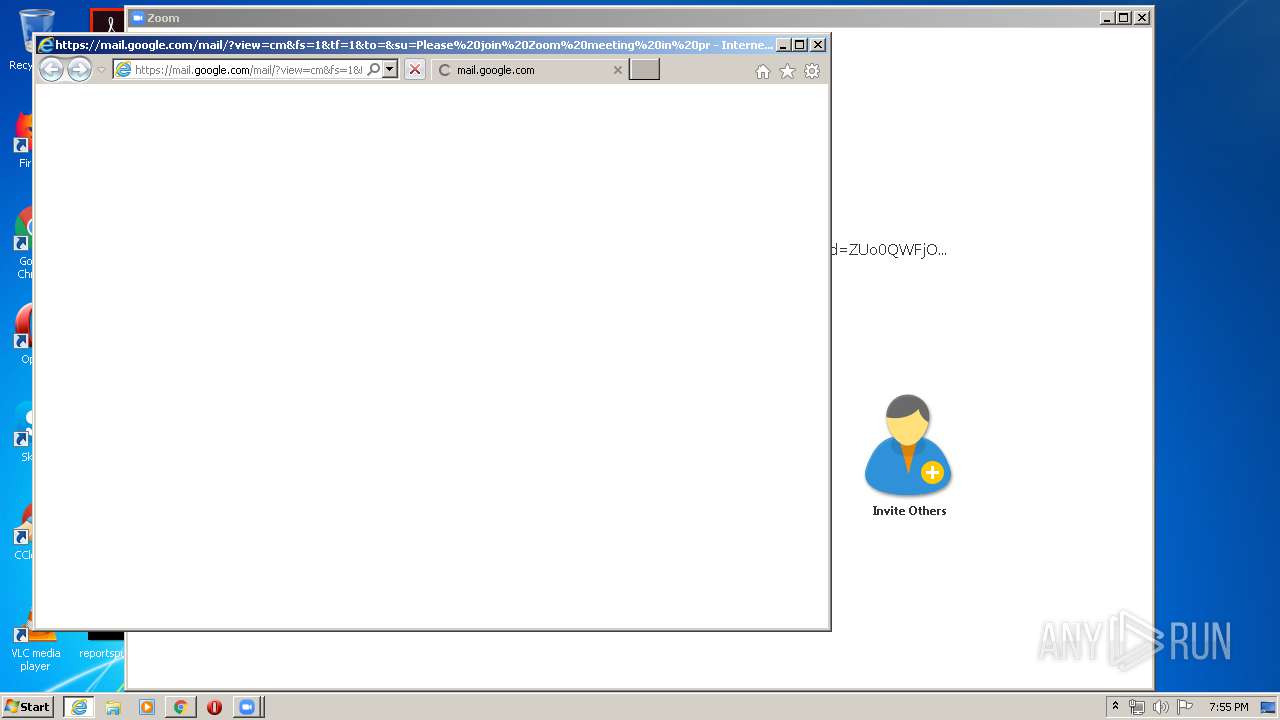Open Opera browser from taskbar
Viewport: 1280px width, 720px height.
click(x=214, y=707)
